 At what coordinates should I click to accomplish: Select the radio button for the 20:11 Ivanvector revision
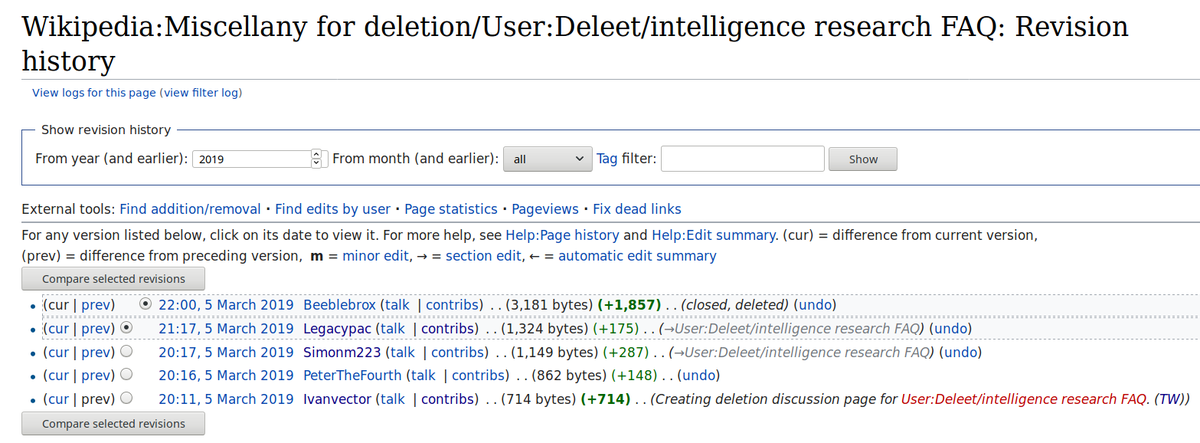[127, 399]
